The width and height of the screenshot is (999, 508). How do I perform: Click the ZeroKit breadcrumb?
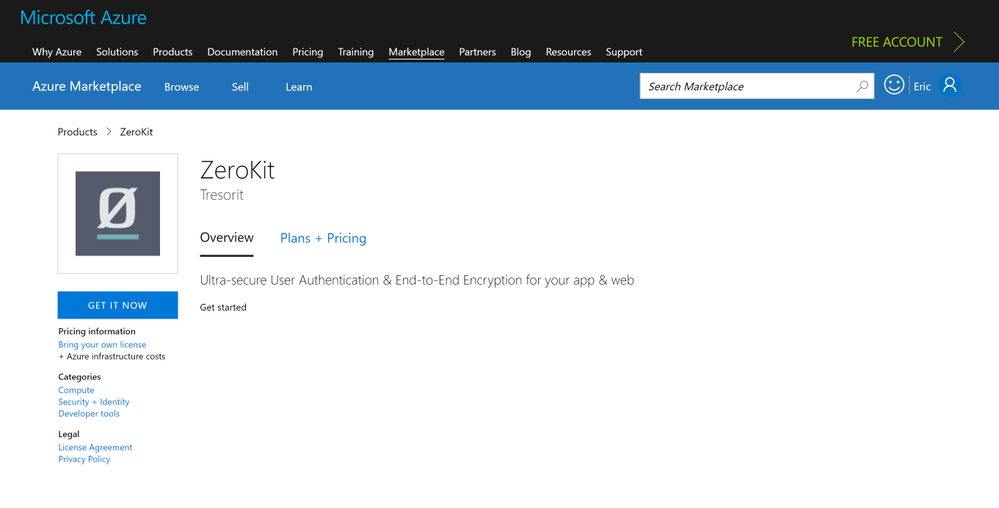click(x=136, y=132)
